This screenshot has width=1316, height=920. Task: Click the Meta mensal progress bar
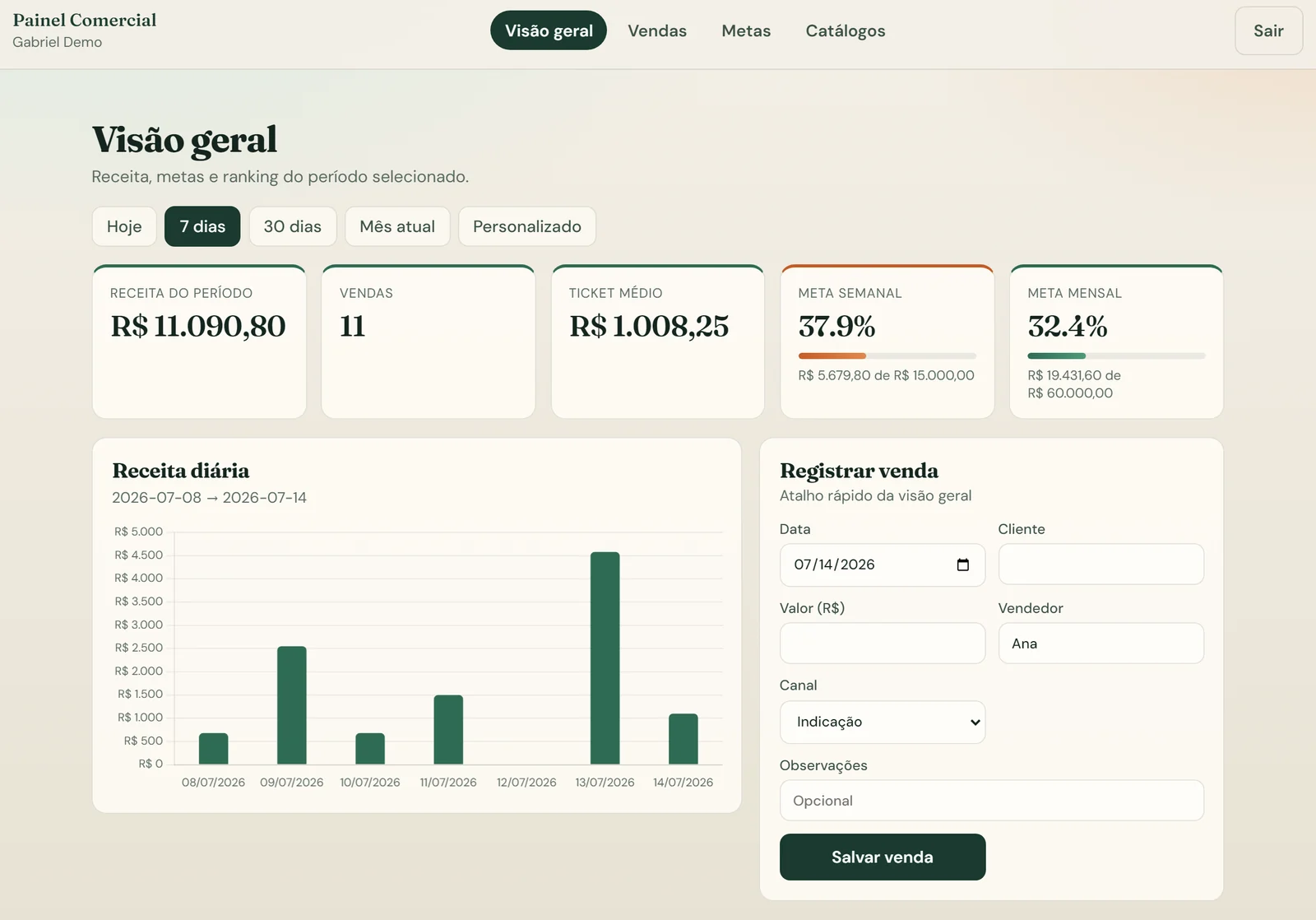point(1116,355)
